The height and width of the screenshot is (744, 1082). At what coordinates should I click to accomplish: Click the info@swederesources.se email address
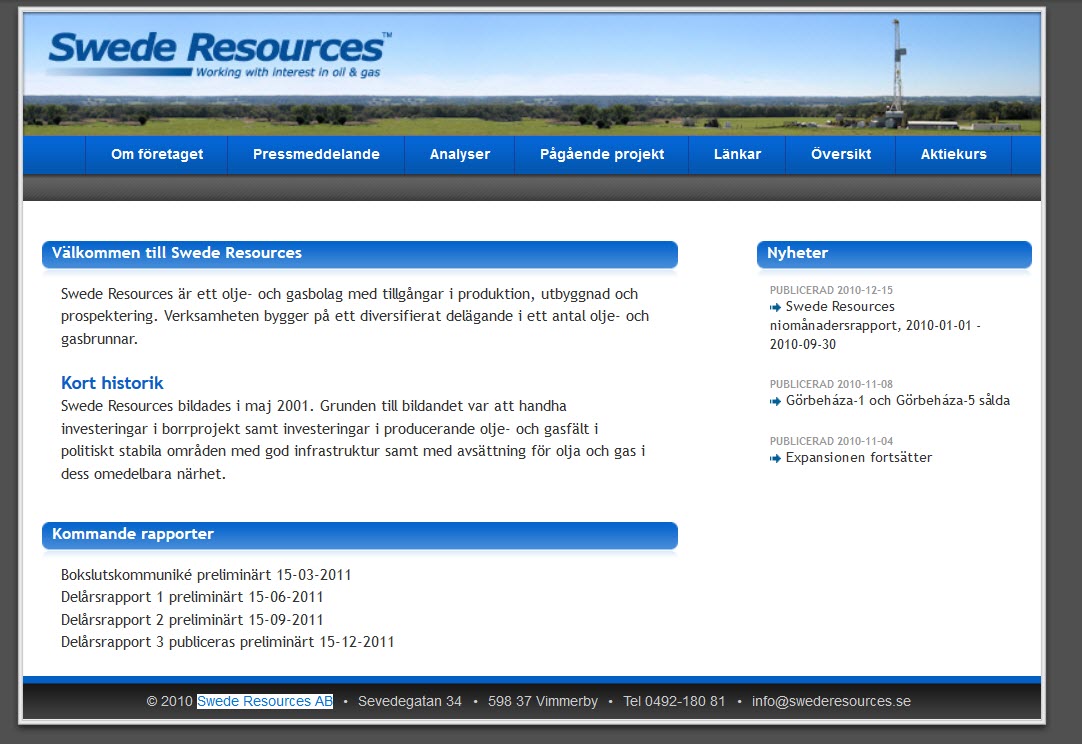[831, 701]
